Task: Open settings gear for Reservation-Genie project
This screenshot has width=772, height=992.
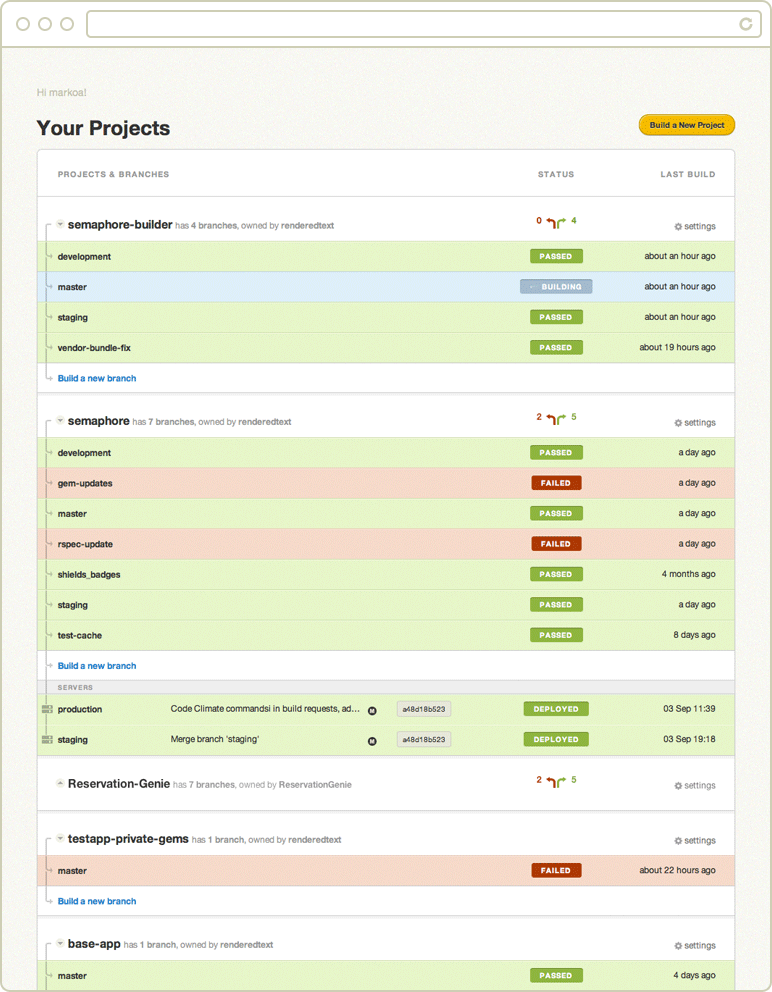Action: pyautogui.click(x=679, y=786)
